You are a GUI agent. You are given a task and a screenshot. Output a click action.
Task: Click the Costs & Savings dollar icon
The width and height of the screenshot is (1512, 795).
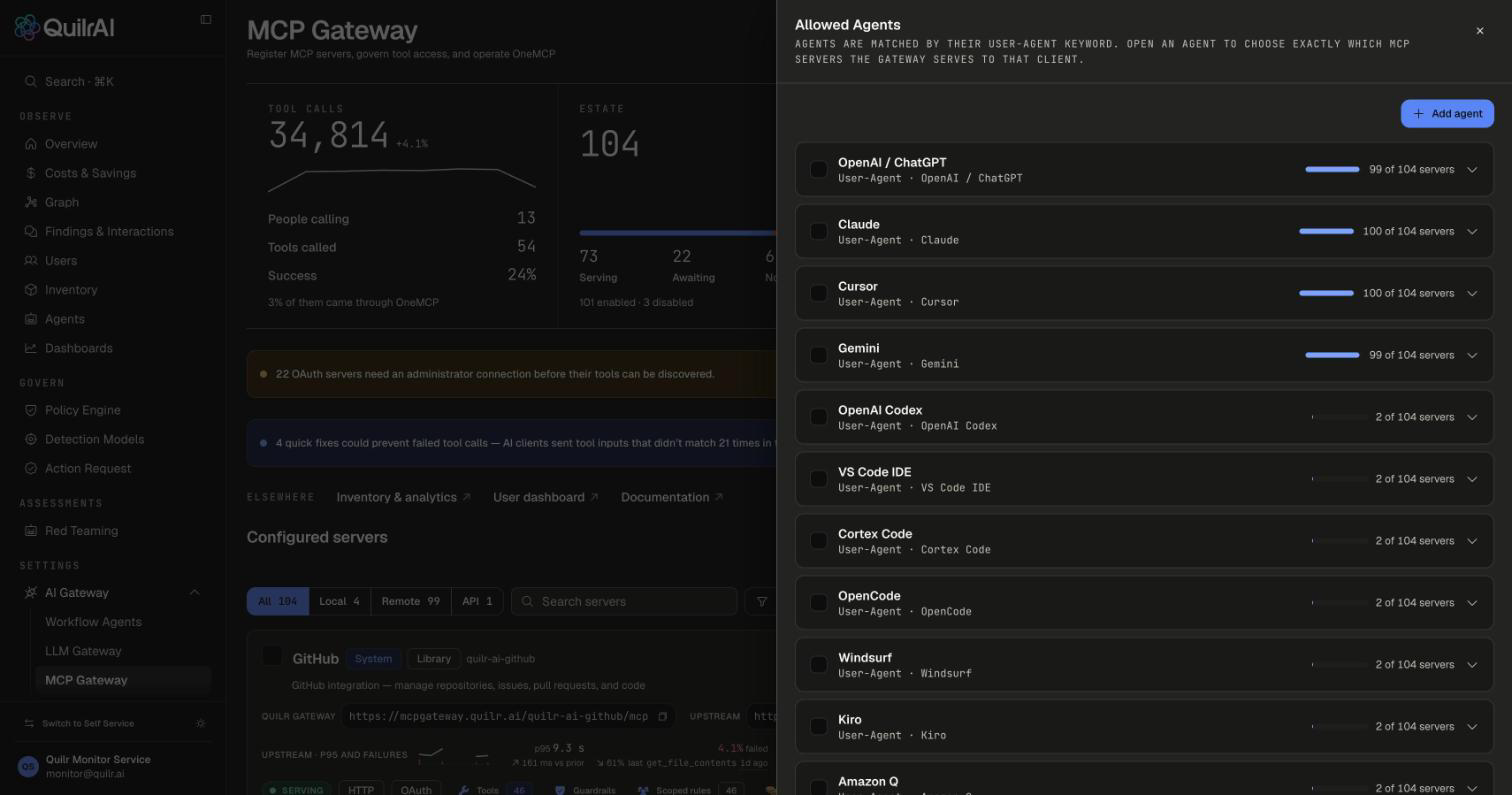click(x=31, y=173)
